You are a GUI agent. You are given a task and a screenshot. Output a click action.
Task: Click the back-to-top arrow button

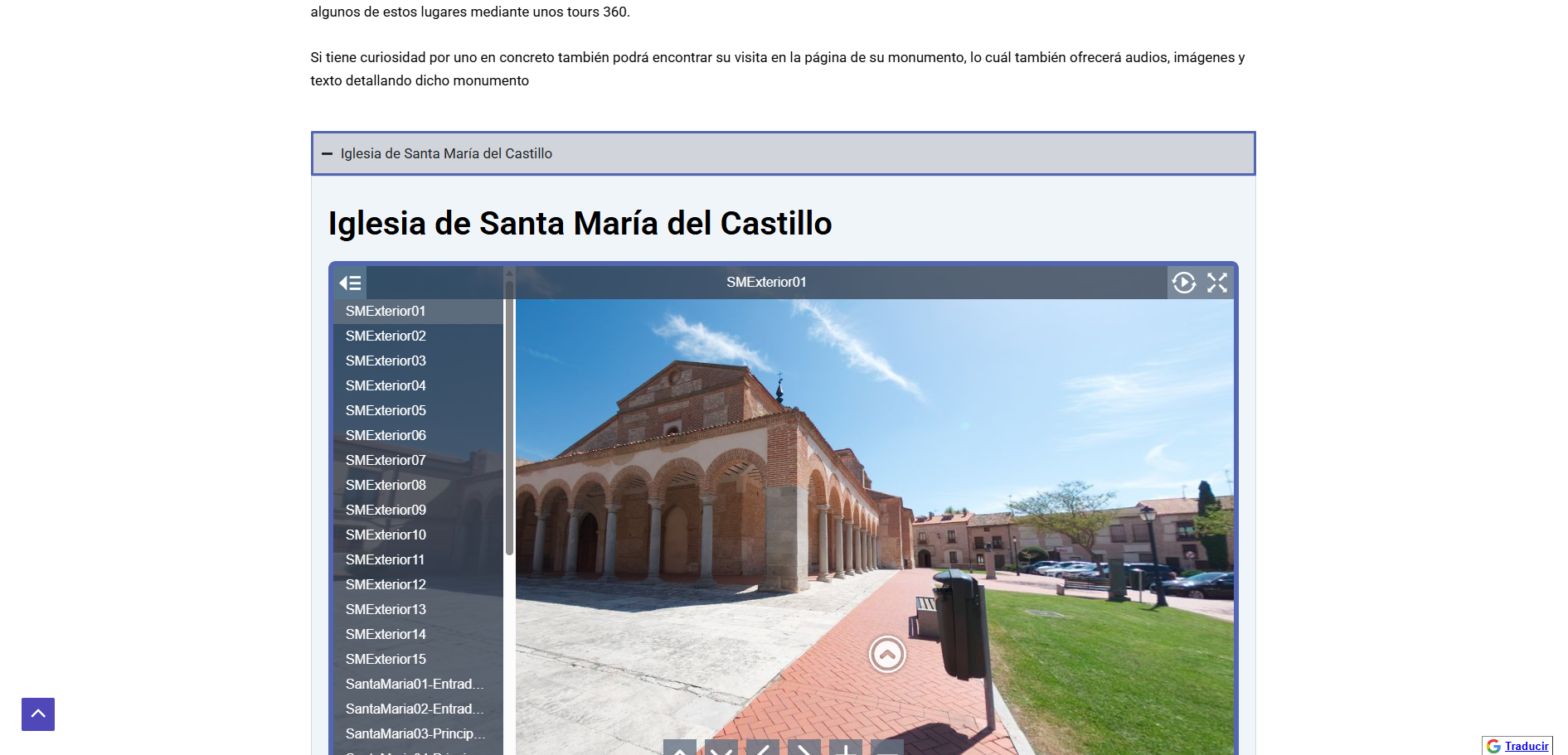38,714
